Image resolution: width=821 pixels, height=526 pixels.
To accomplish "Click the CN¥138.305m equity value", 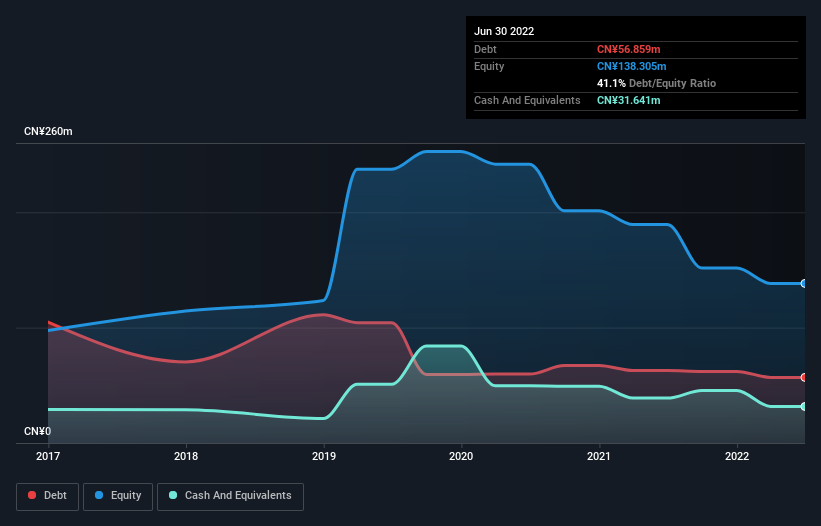I will [x=631, y=66].
